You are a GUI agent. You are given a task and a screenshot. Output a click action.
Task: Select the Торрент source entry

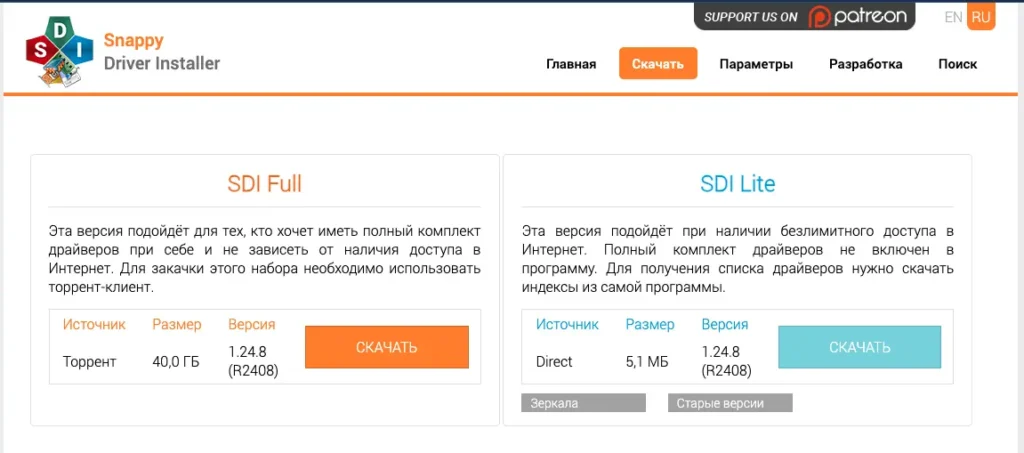tap(89, 362)
